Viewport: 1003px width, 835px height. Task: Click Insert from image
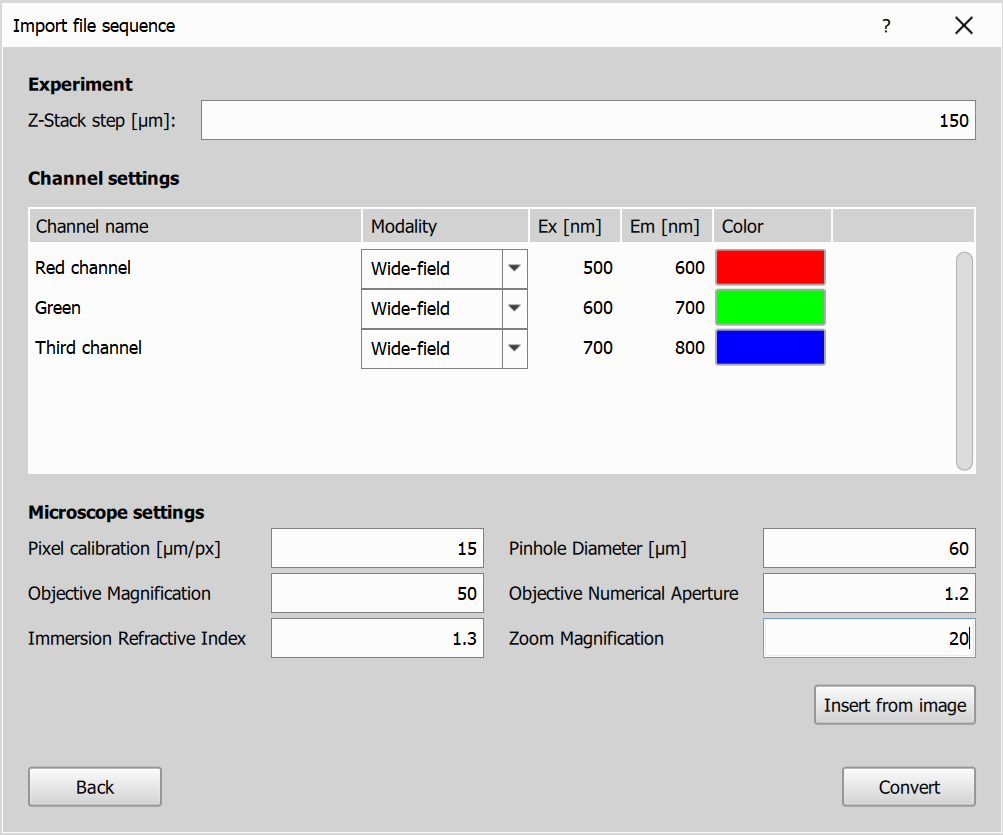coord(894,704)
